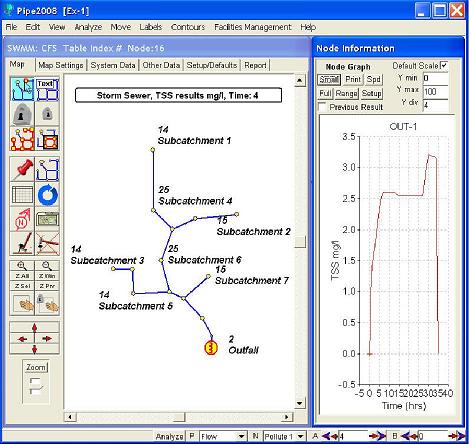Select the hand pan tool
The height and width of the screenshot is (444, 469).
tap(22, 304)
